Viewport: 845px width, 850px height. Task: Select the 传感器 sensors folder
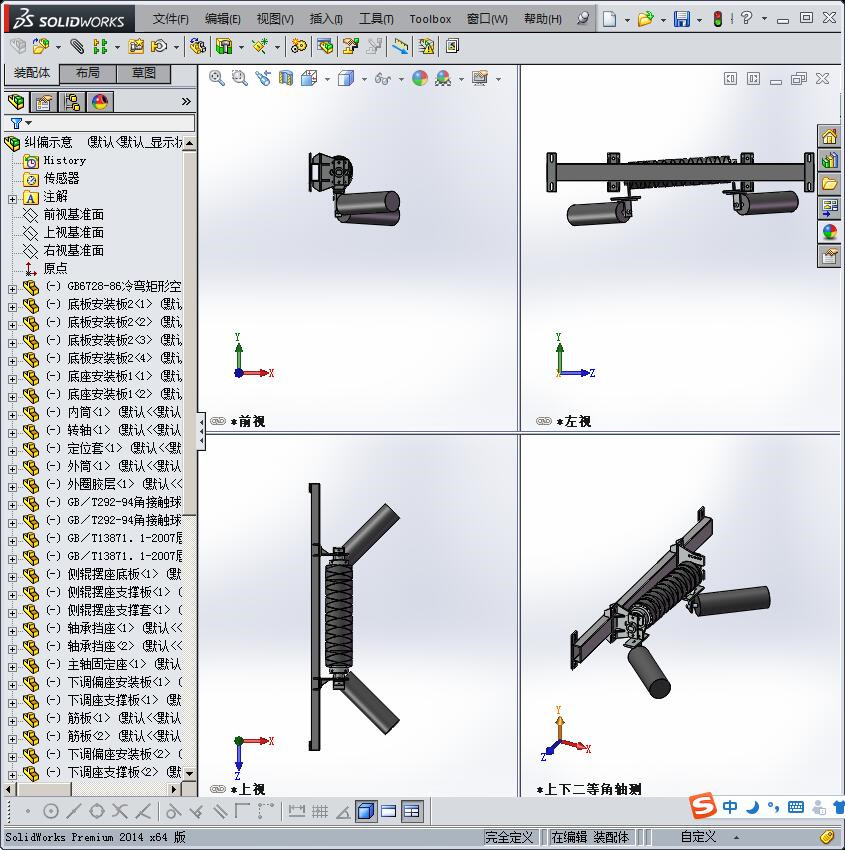pyautogui.click(x=61, y=178)
